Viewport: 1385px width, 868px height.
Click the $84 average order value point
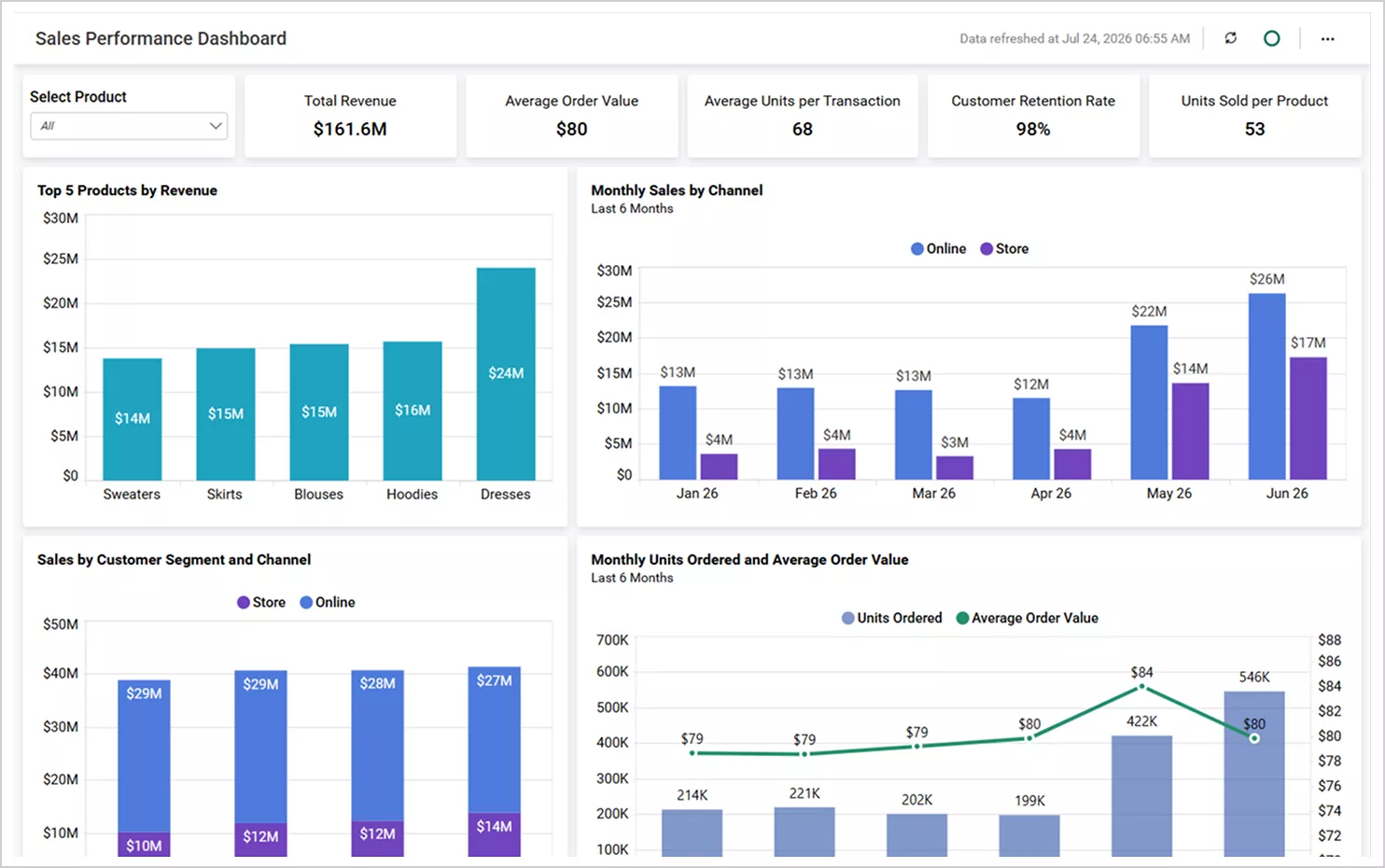point(1141,688)
